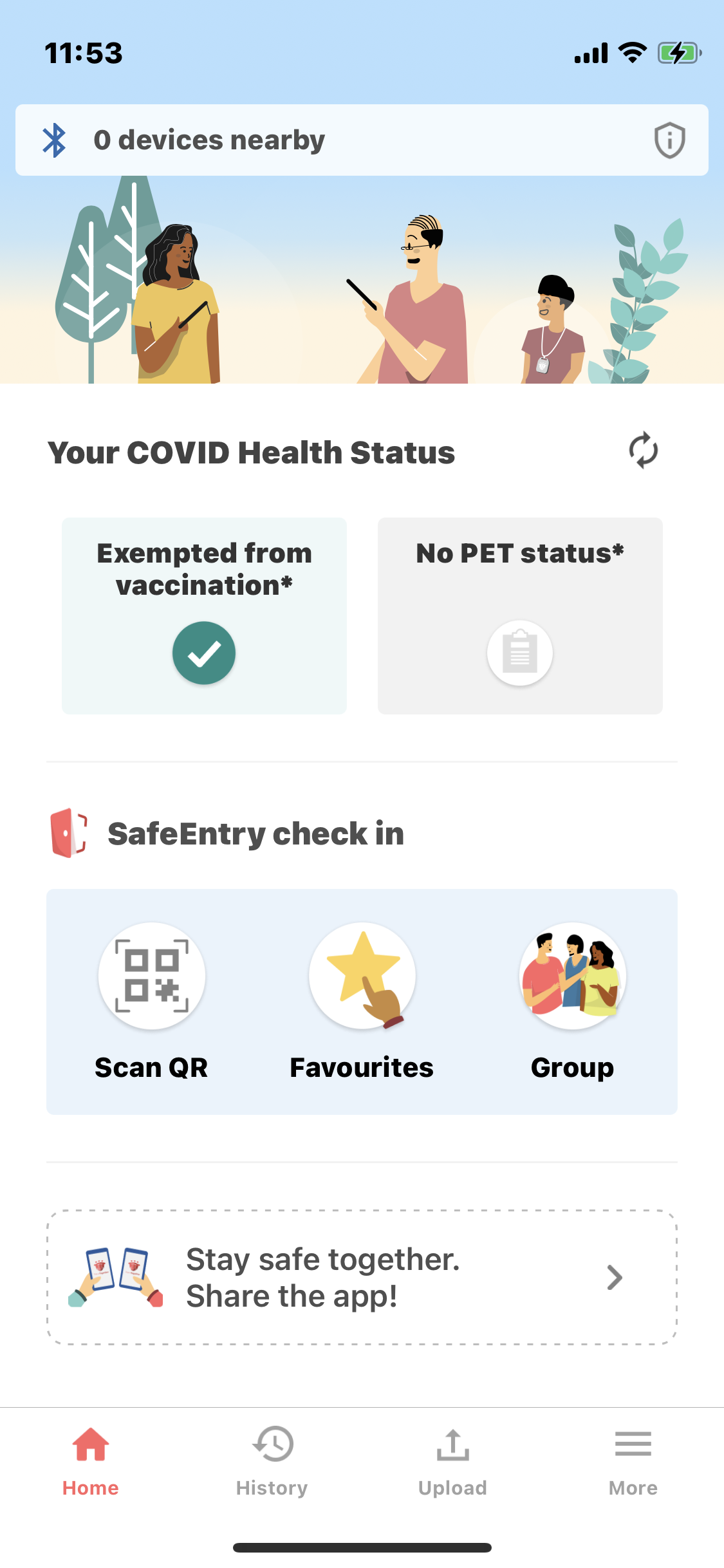Start Group check-in icon

coord(572,976)
